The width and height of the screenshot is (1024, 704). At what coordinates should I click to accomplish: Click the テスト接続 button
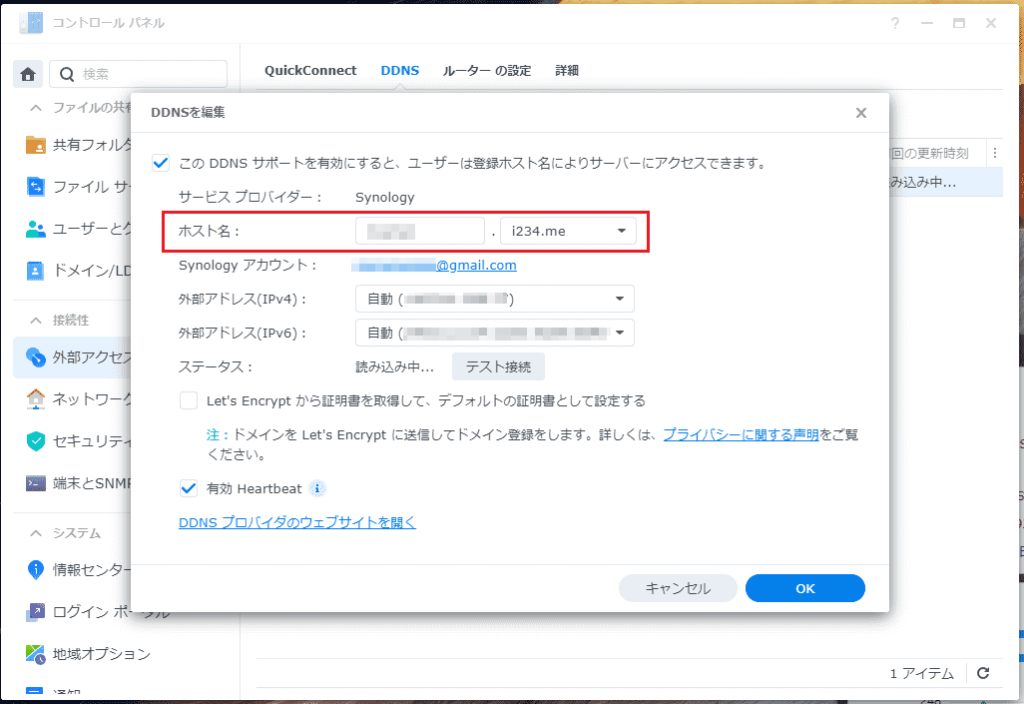click(498, 366)
